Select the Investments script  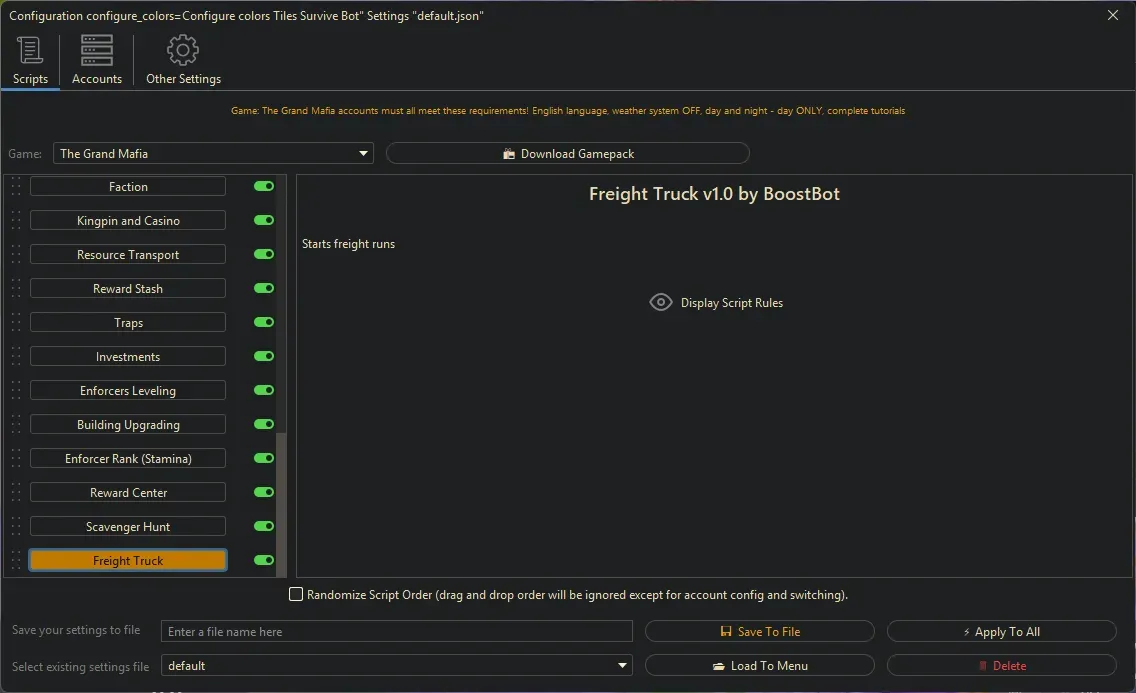coord(128,357)
